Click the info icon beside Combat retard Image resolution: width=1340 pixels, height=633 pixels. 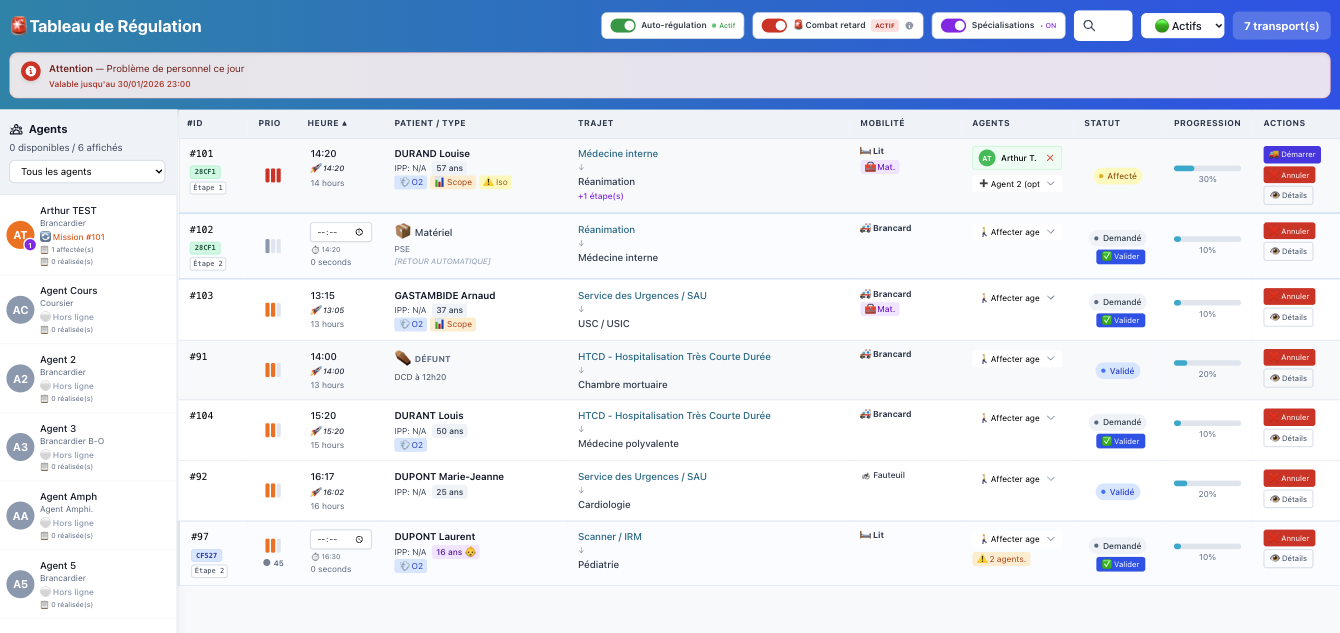pos(909,26)
